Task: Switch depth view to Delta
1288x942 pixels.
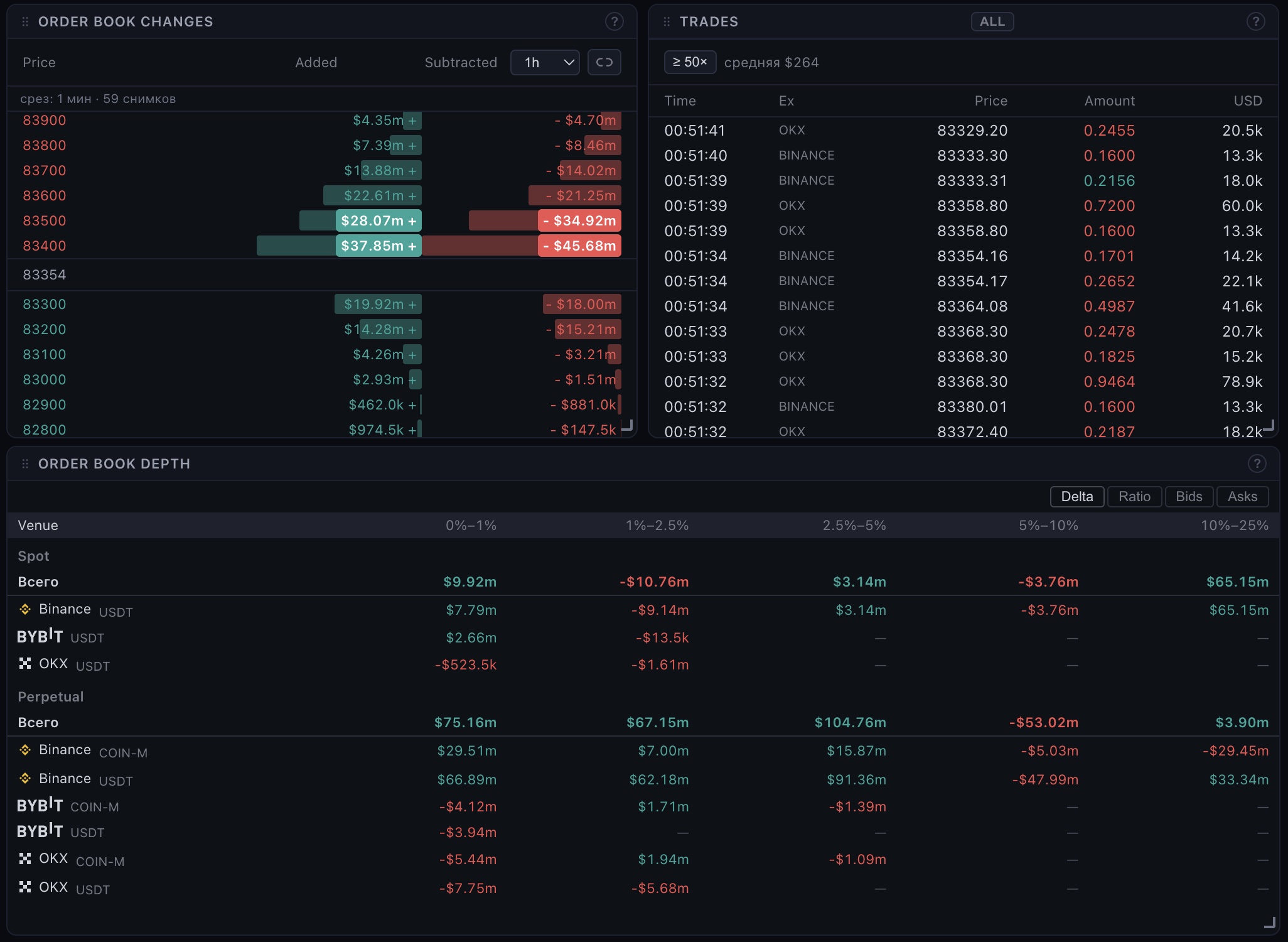Action: point(1077,497)
